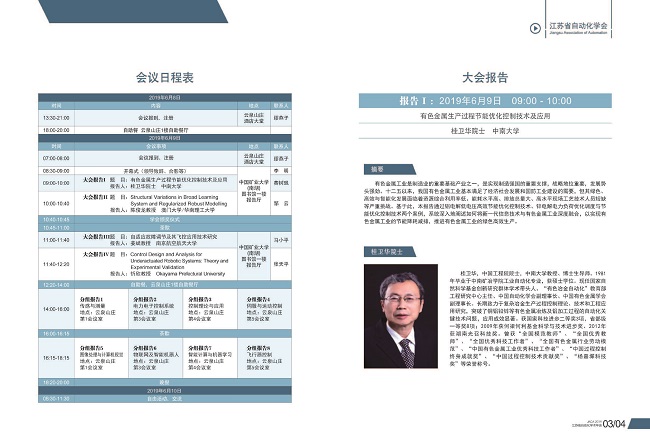The image size is (650, 444).
Task: Click the 内容 column header under 2019年6月8日
Action: tap(156, 106)
